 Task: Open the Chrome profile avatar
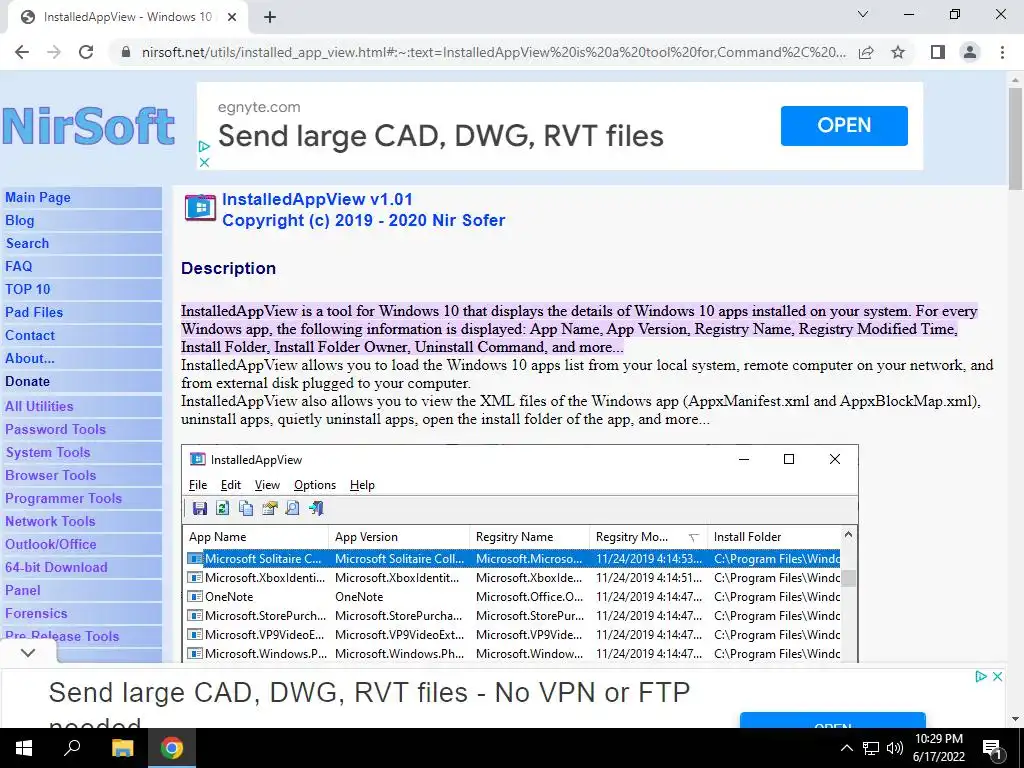coord(970,52)
